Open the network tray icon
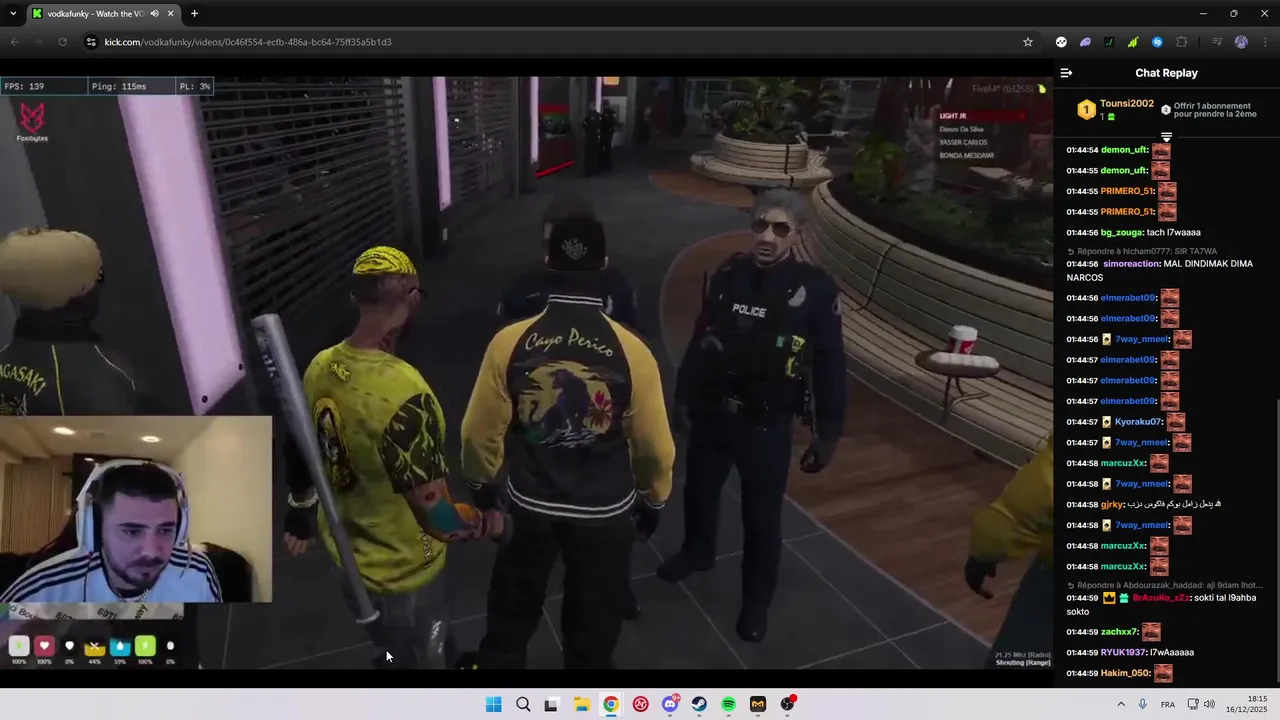This screenshot has width=1280, height=720. click(x=1193, y=704)
